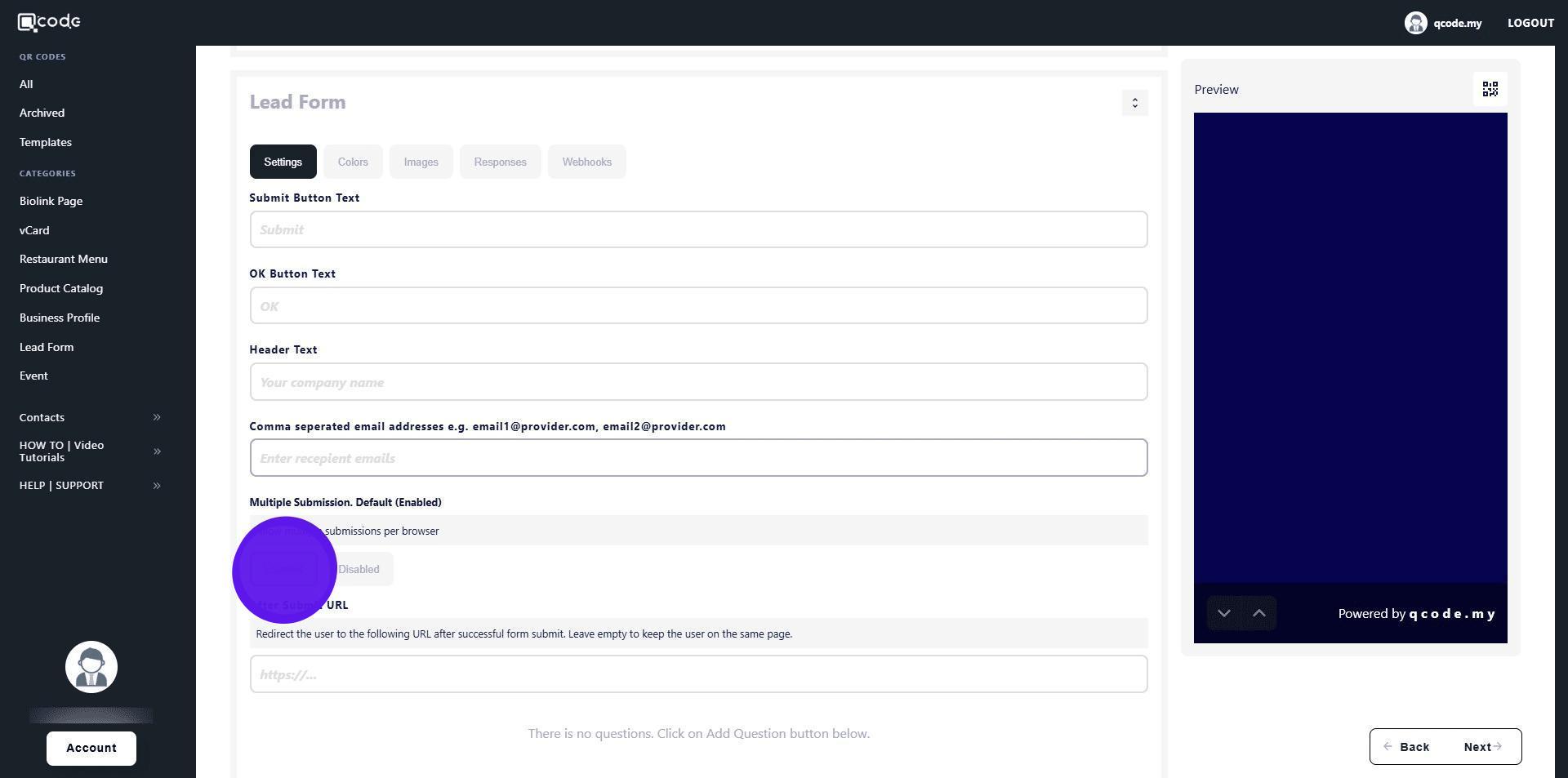Image resolution: width=1568 pixels, height=778 pixels.
Task: Click the preview down chevron arrow
Action: [1223, 614]
